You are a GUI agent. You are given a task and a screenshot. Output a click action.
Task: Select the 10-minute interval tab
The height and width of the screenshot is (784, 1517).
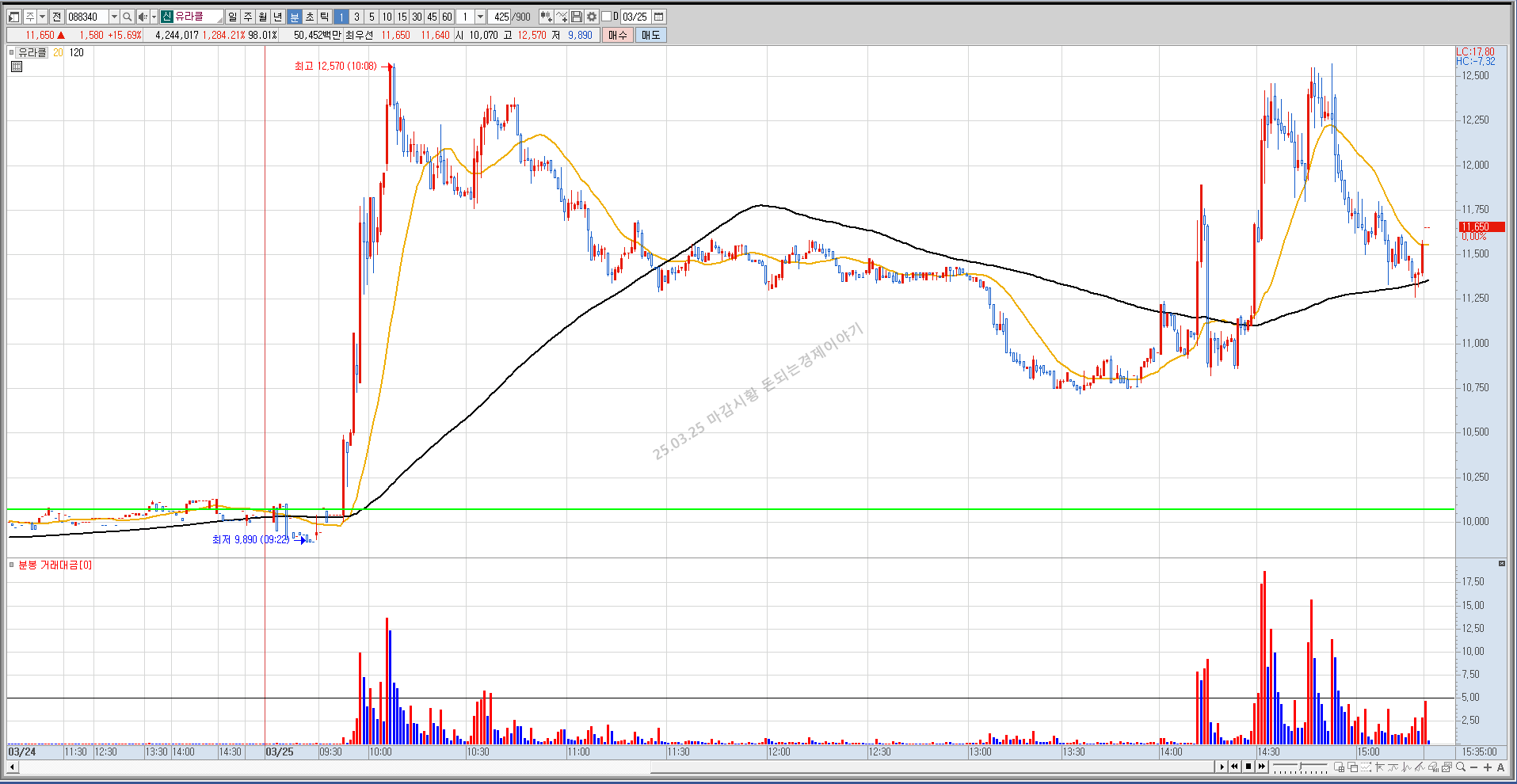click(x=387, y=17)
